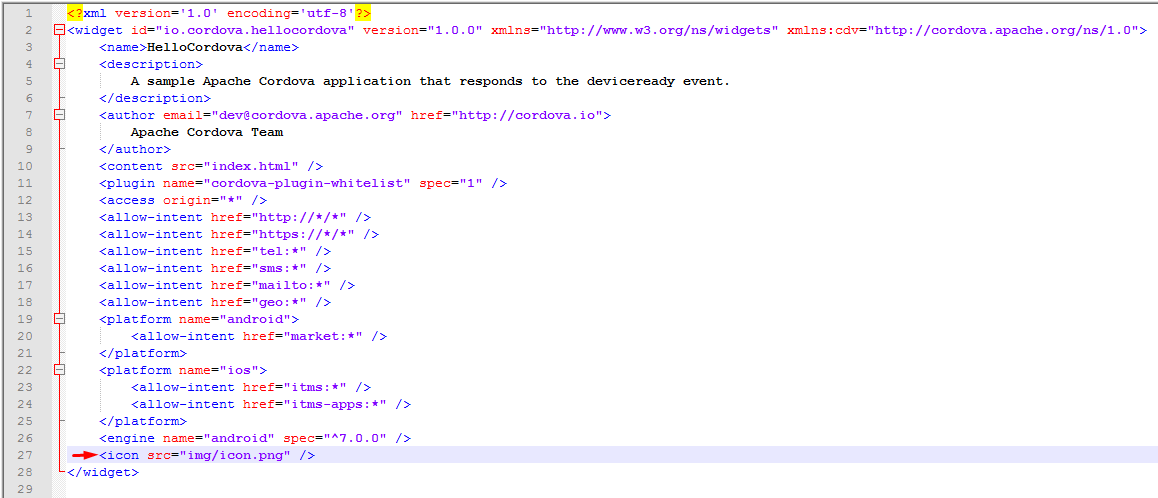The height and width of the screenshot is (498, 1158).
Task: Select line number 1 in the gutter
Action: [x=29, y=13]
